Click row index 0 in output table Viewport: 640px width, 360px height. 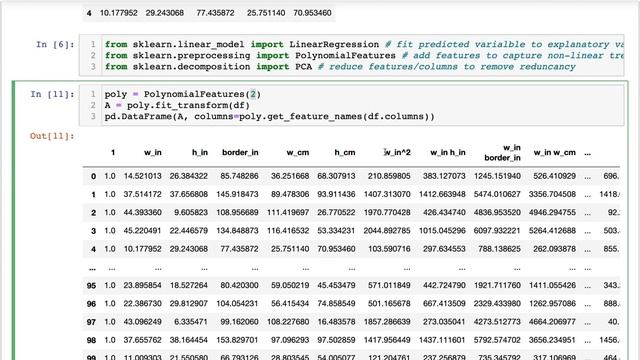[93, 176]
